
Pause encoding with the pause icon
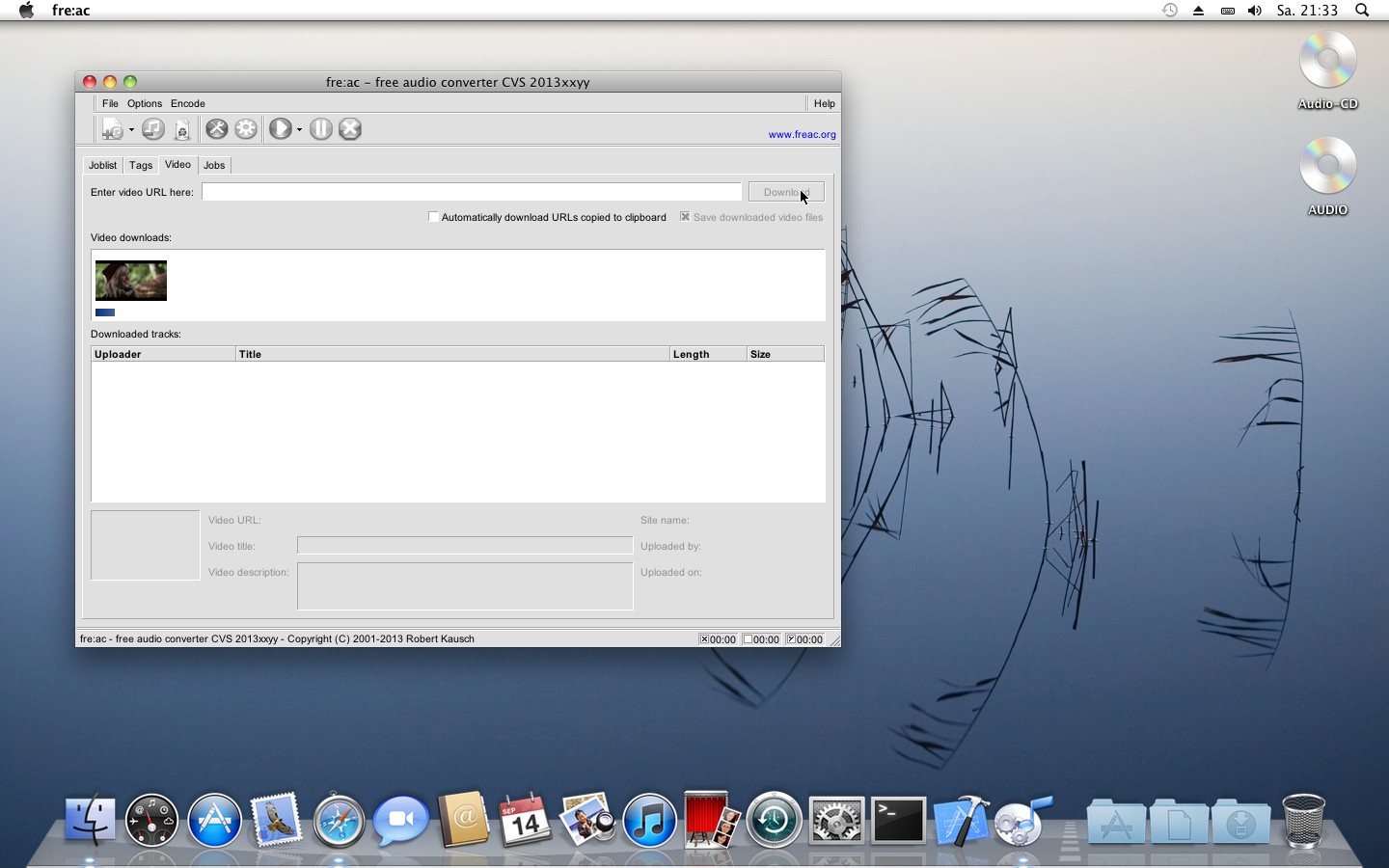321,129
